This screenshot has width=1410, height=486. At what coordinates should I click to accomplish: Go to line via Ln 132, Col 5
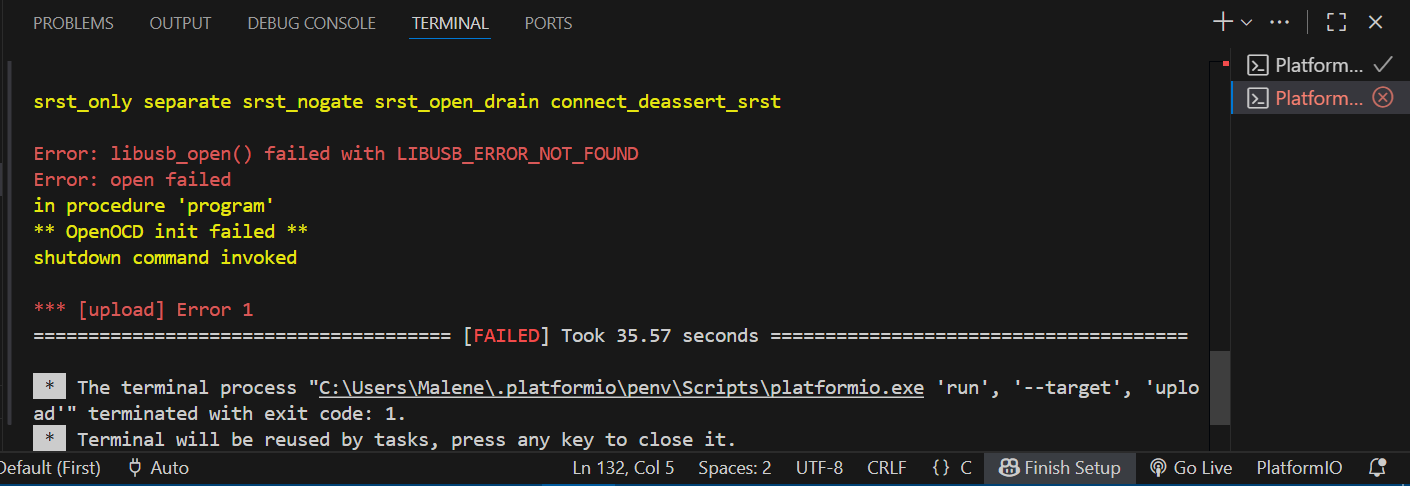coord(623,468)
